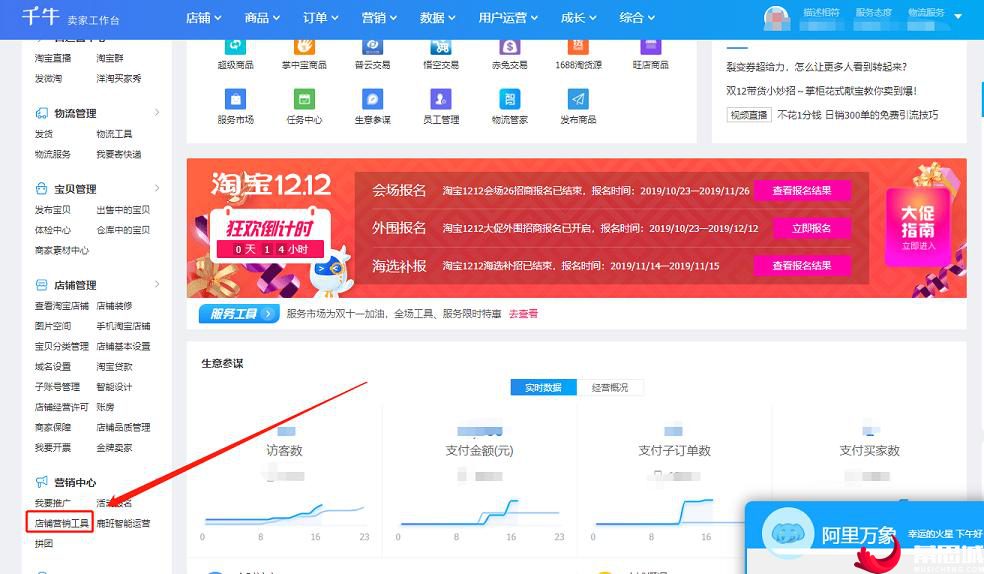
Task: Click the 千牛 logo in header
Action: [x=41, y=17]
